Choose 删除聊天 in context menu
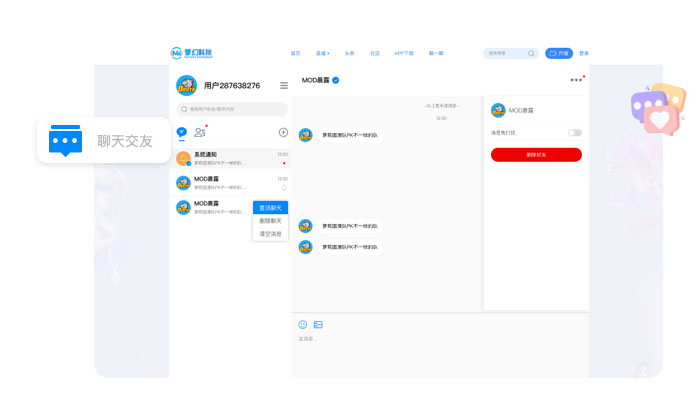 271,220
